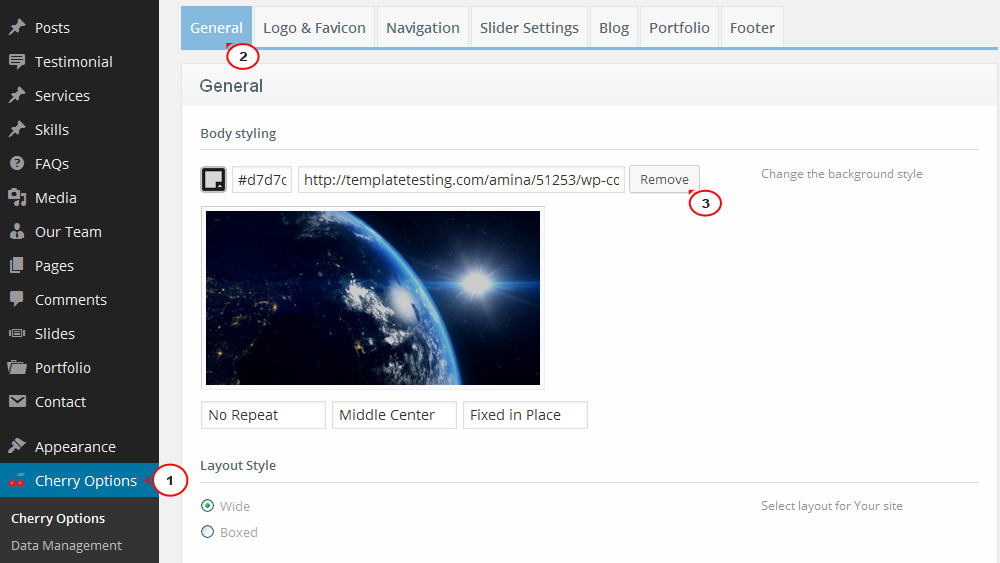Click the background image URL field
The height and width of the screenshot is (563, 1000).
[462, 180]
